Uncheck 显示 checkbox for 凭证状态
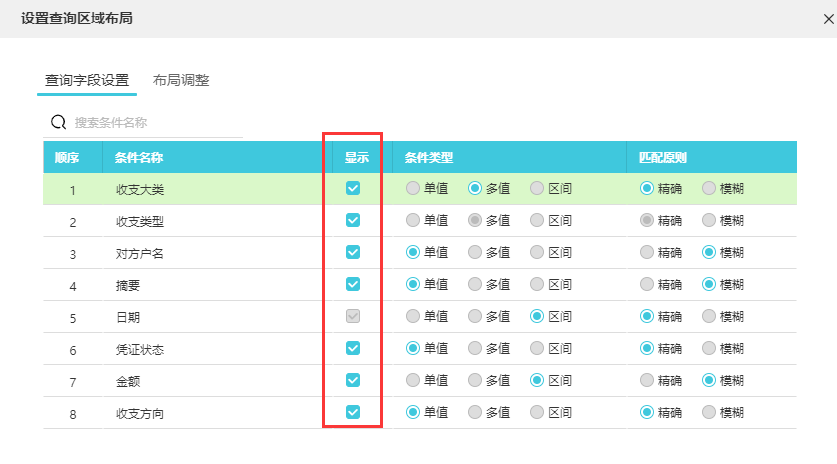This screenshot has height=464, width=837. [x=352, y=348]
